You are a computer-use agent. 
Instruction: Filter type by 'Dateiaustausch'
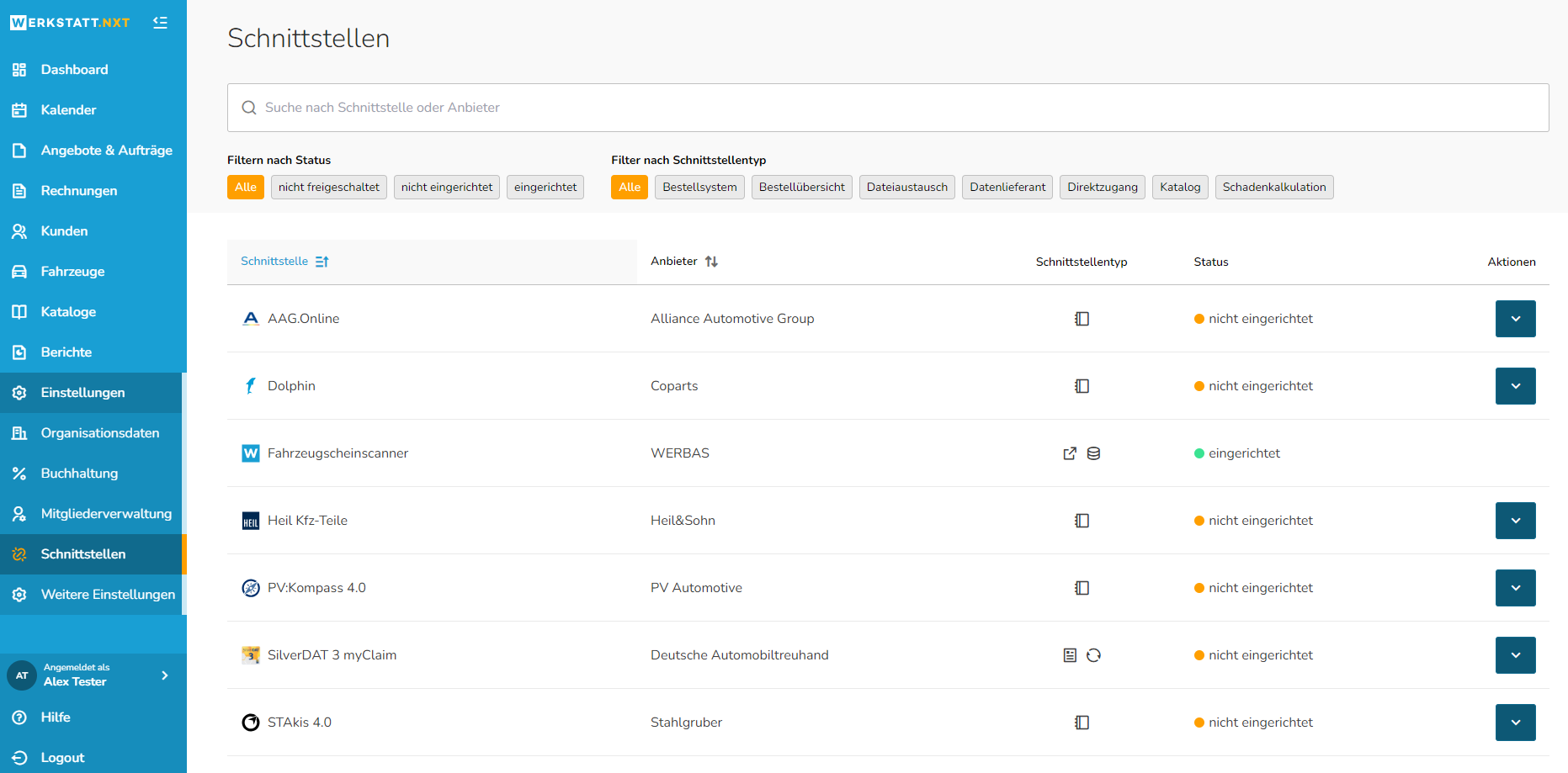pyautogui.click(x=907, y=188)
